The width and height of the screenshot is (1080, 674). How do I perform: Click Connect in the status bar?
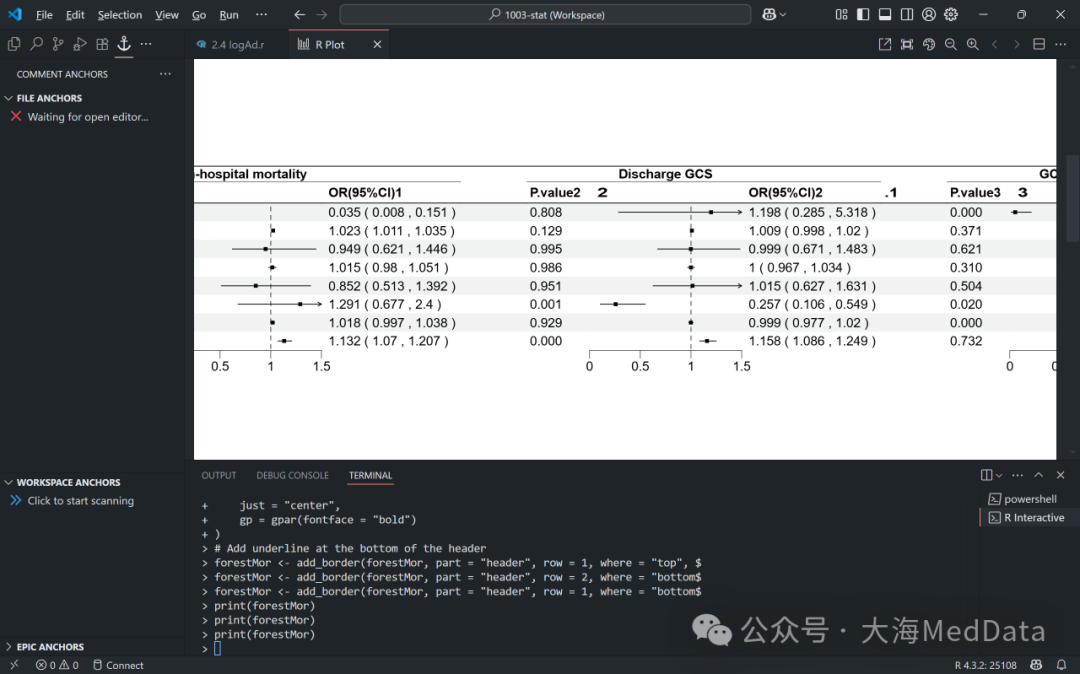(118, 664)
